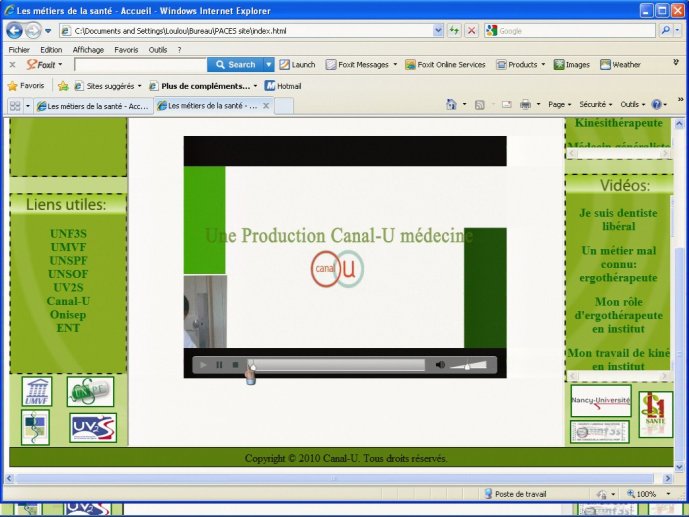
Task: Mute the video using the speaker icon
Action: [x=440, y=365]
